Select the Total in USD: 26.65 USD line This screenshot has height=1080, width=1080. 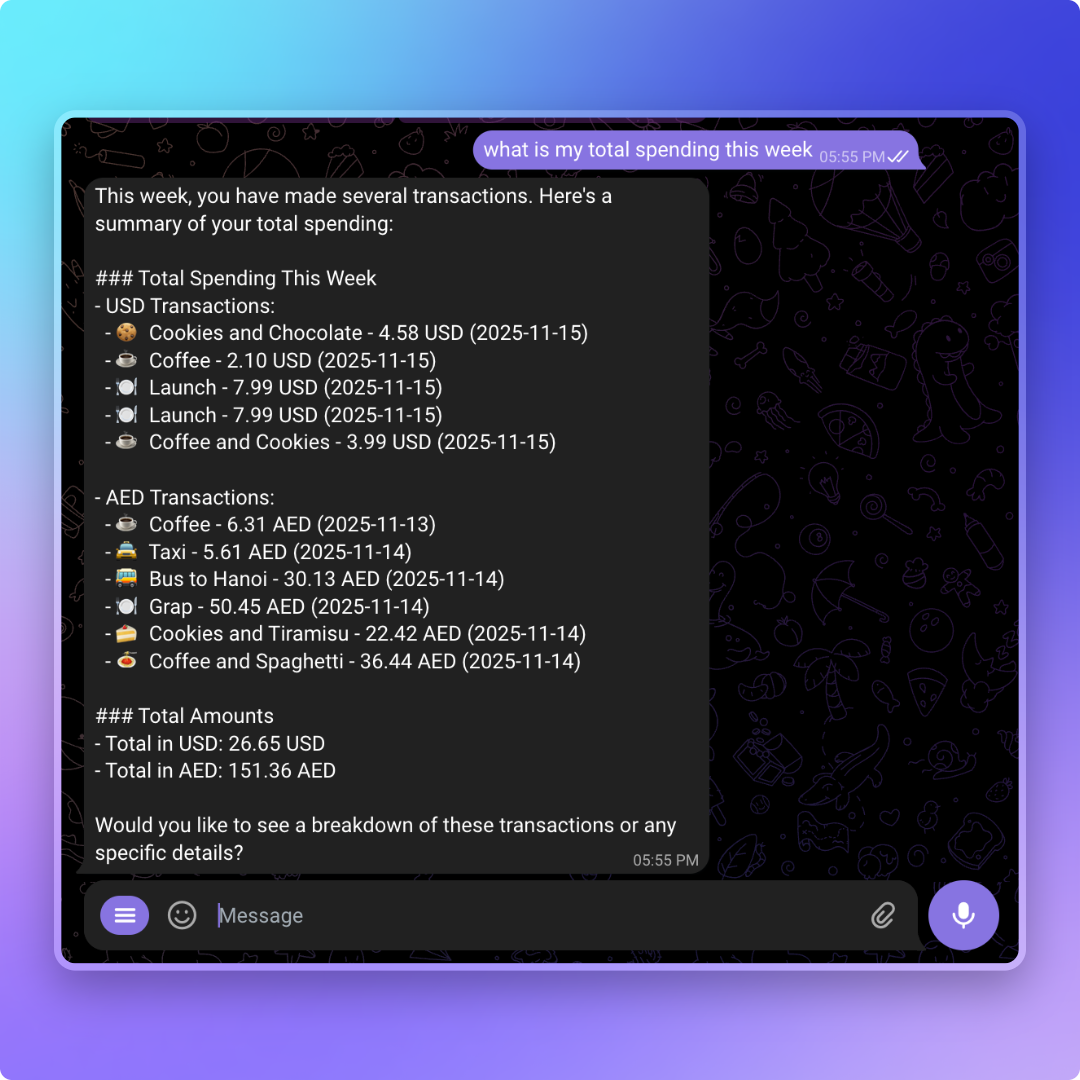click(x=210, y=743)
